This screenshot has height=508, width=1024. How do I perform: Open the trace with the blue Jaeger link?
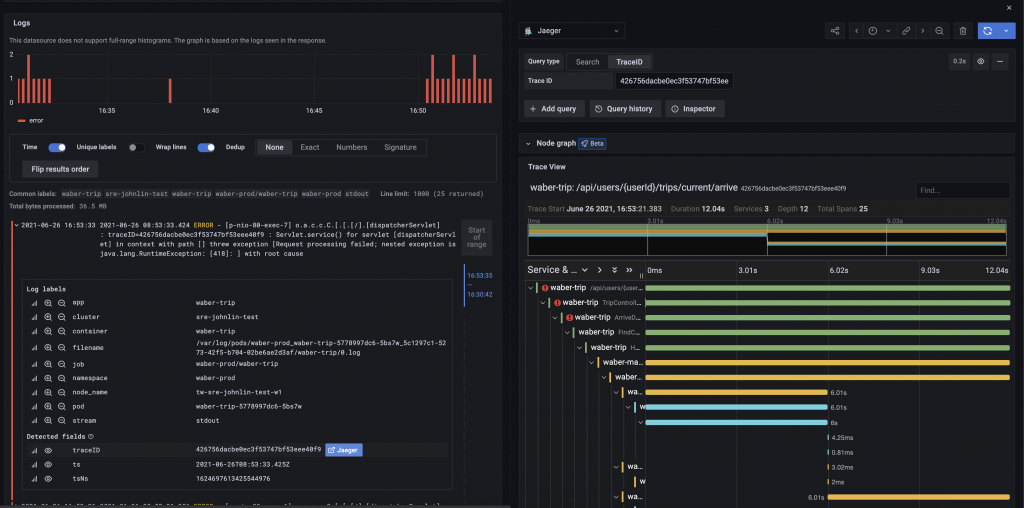pos(344,450)
